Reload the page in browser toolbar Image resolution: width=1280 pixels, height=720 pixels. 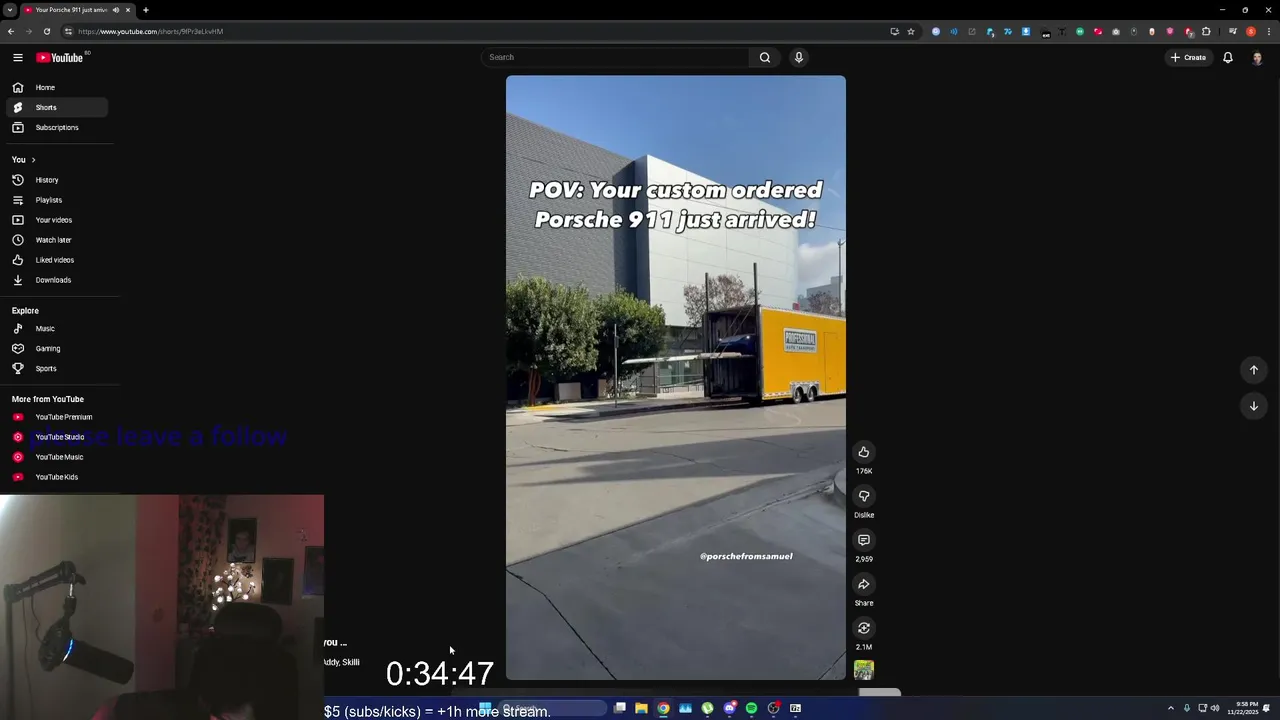46,31
